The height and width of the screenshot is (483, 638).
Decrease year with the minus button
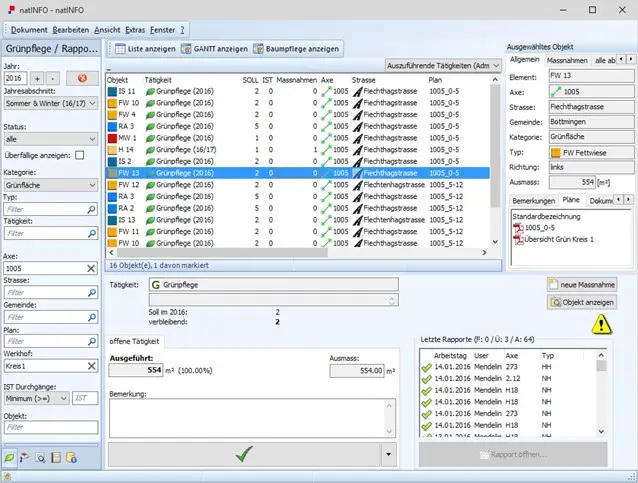tap(52, 78)
